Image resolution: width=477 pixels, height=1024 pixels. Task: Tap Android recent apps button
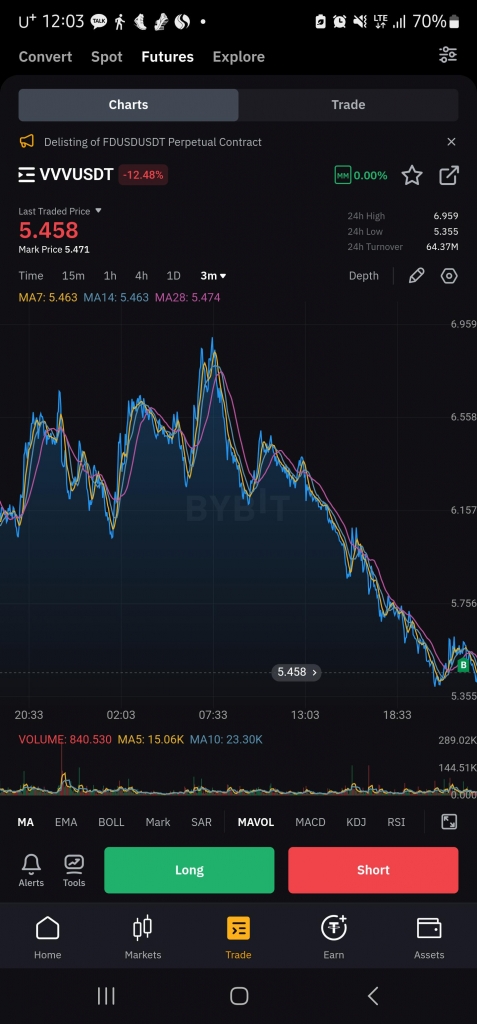(x=106, y=996)
